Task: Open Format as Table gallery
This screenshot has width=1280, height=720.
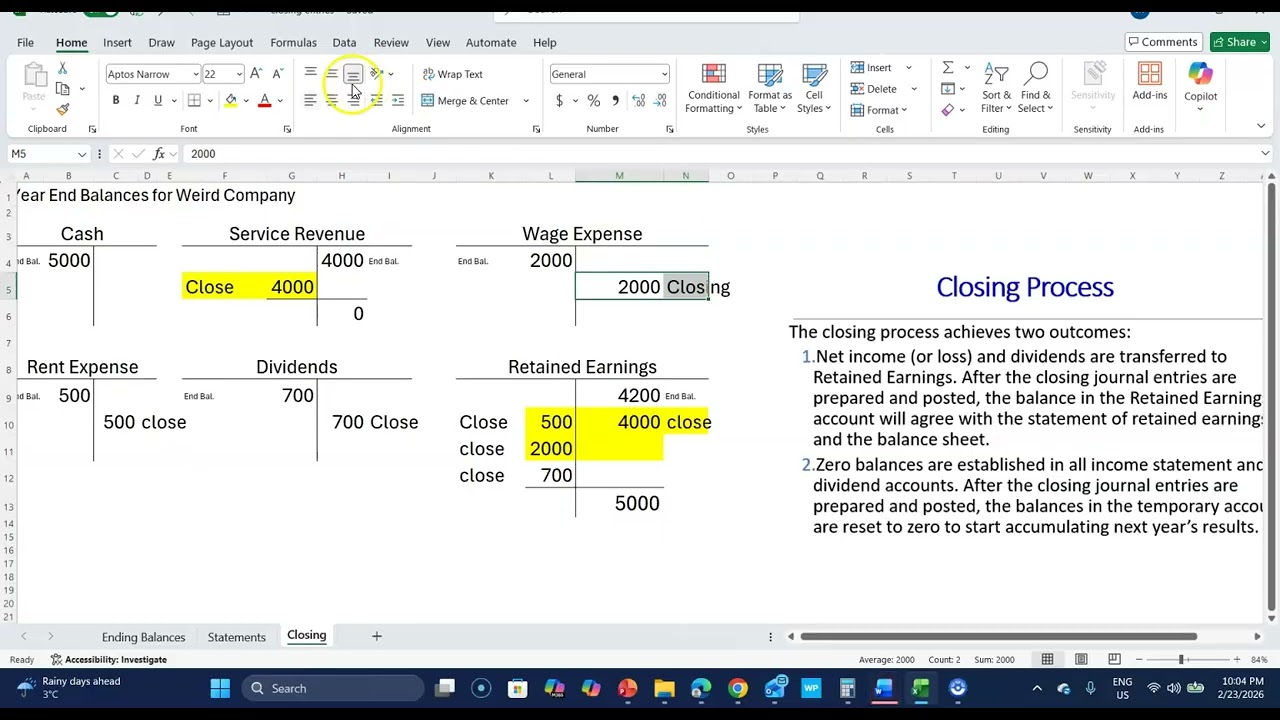Action: (770, 89)
